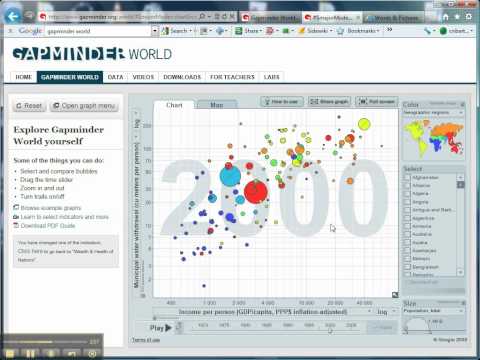Click the large red bubble
The image size is (480, 360).
click(x=256, y=192)
